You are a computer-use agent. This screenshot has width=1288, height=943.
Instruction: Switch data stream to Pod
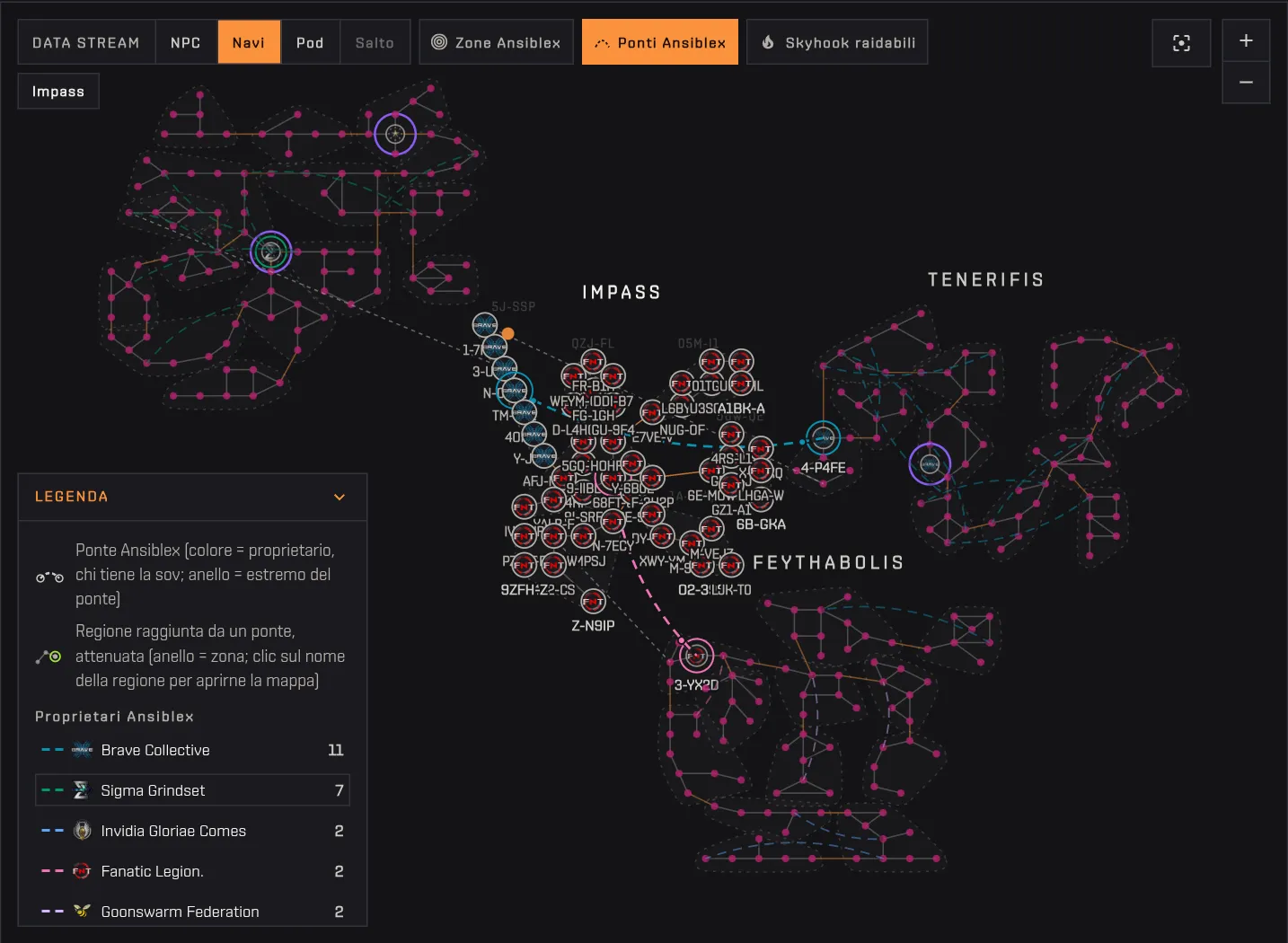(x=310, y=42)
